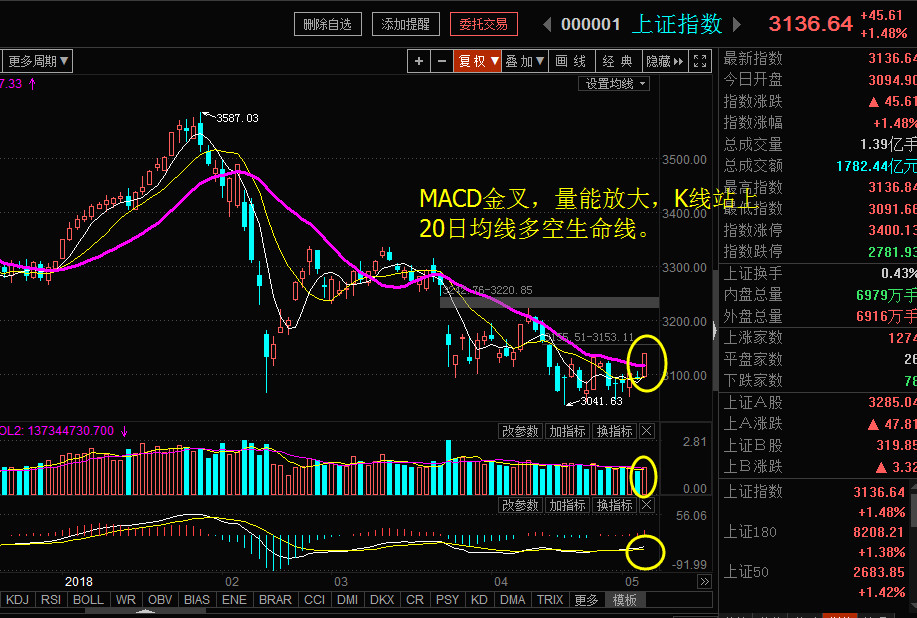This screenshot has height=618, width=917.
Task: Click the 上证换手 row
Action: [818, 273]
